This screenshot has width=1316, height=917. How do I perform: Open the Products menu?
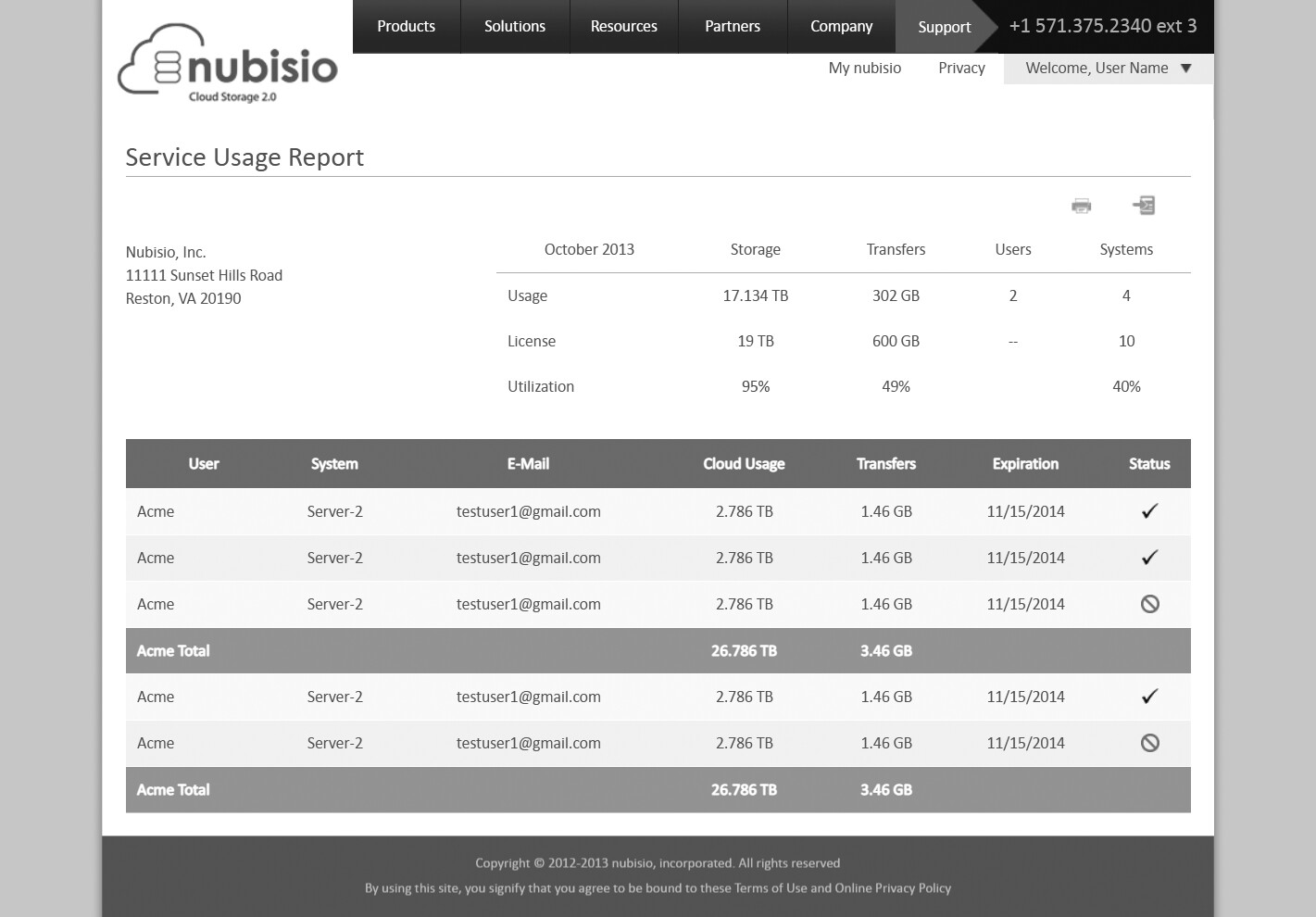[x=406, y=27]
